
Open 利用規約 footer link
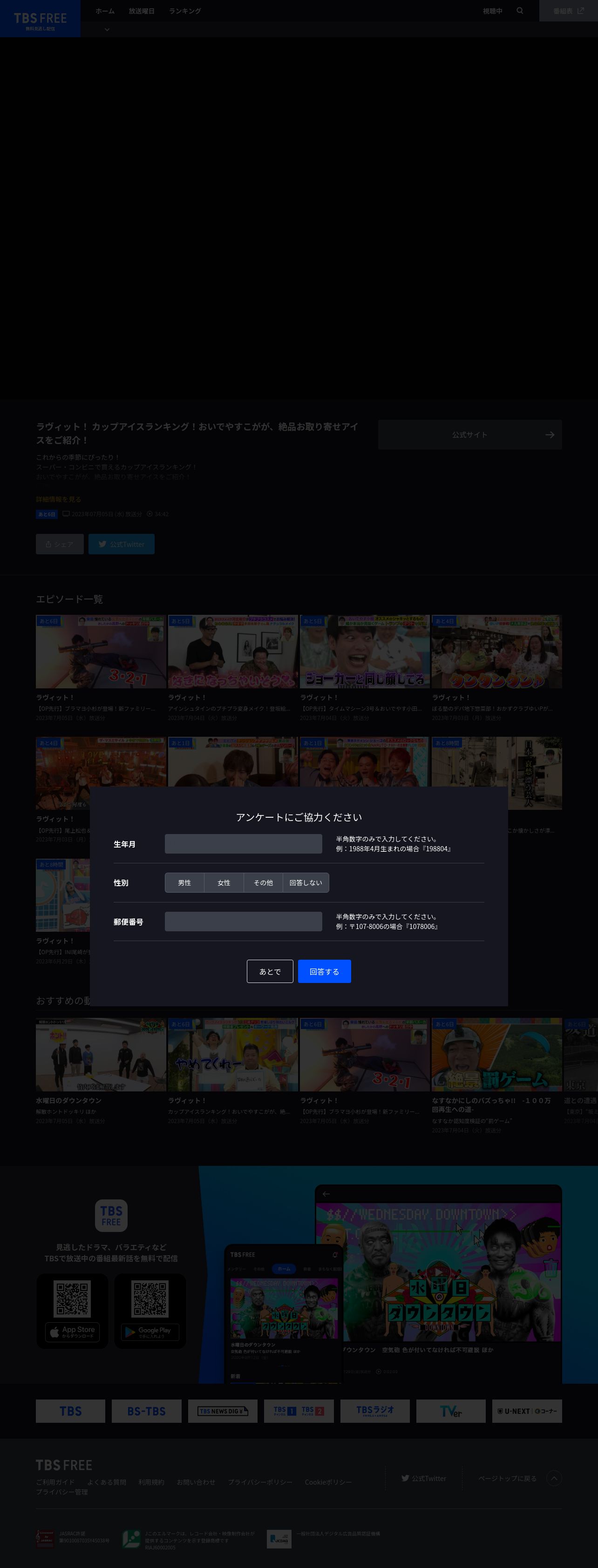(151, 1482)
